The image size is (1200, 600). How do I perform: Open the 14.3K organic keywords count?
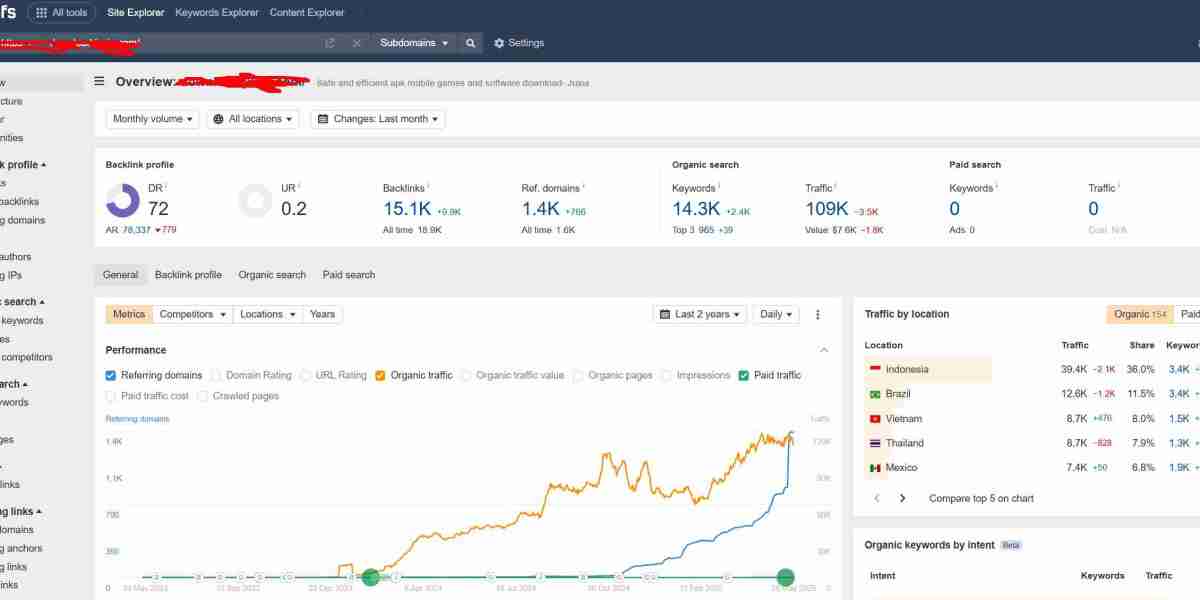[696, 209]
